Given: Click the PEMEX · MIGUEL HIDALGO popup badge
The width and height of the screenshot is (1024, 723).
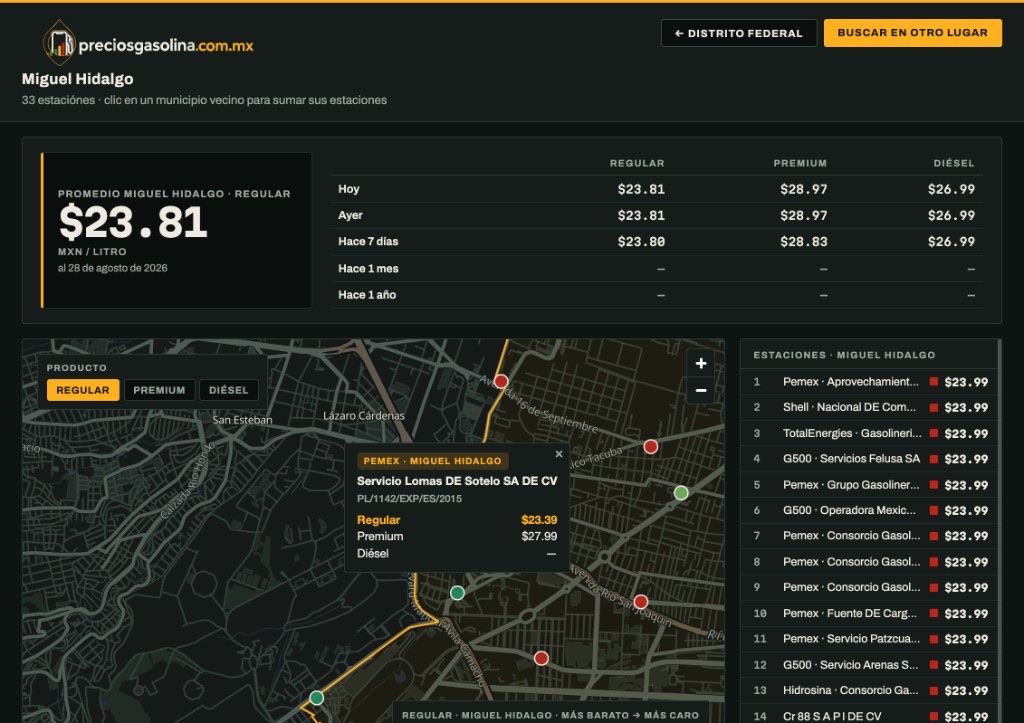Looking at the screenshot, I should click(x=432, y=461).
